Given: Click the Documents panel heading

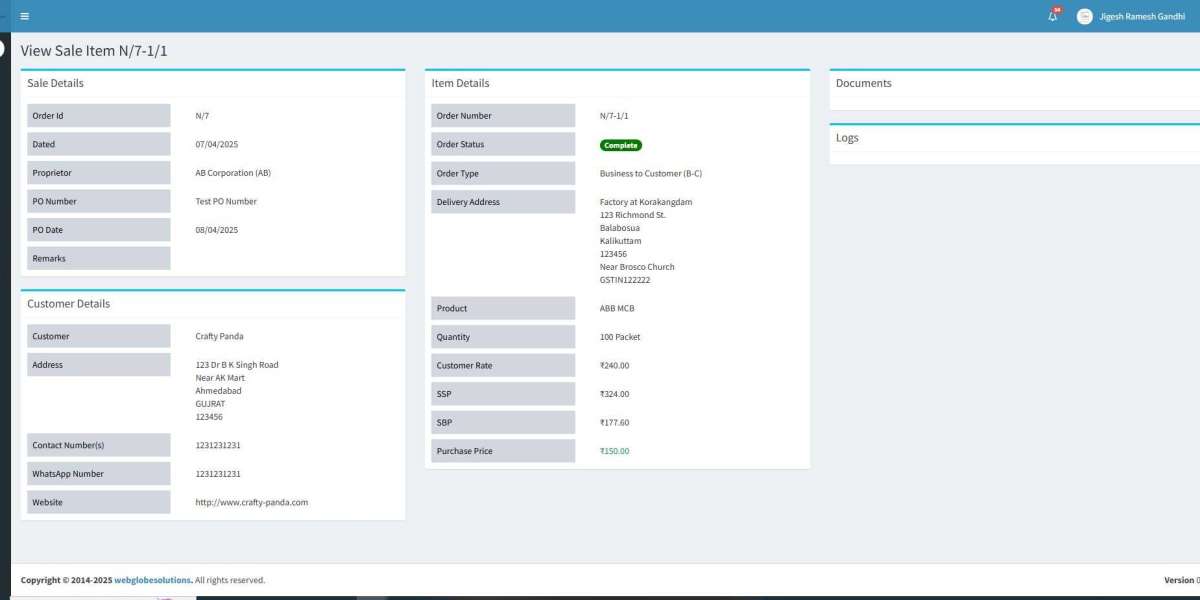Looking at the screenshot, I should point(863,83).
